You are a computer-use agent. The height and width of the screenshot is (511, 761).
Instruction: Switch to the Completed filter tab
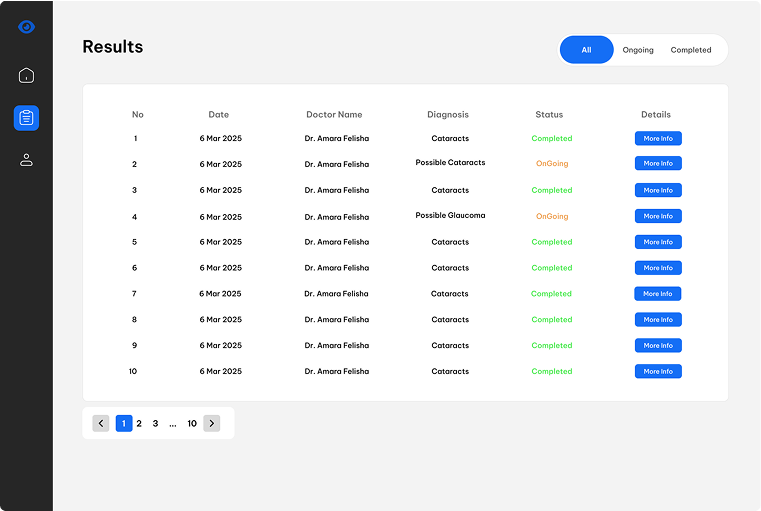[691, 50]
